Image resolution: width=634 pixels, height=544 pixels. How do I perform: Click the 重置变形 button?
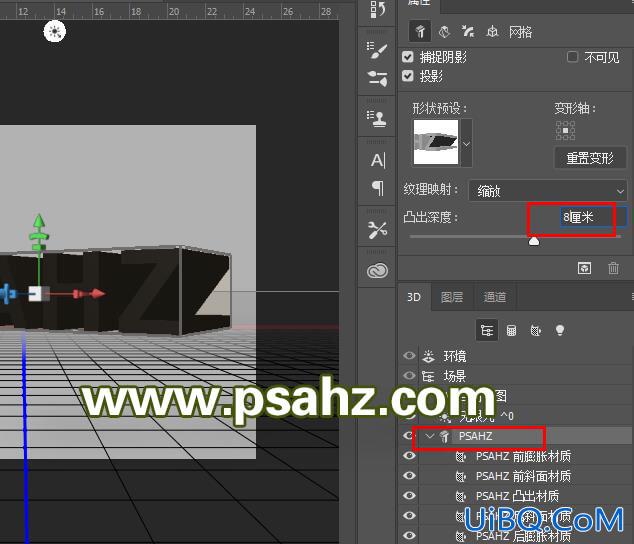coord(590,158)
